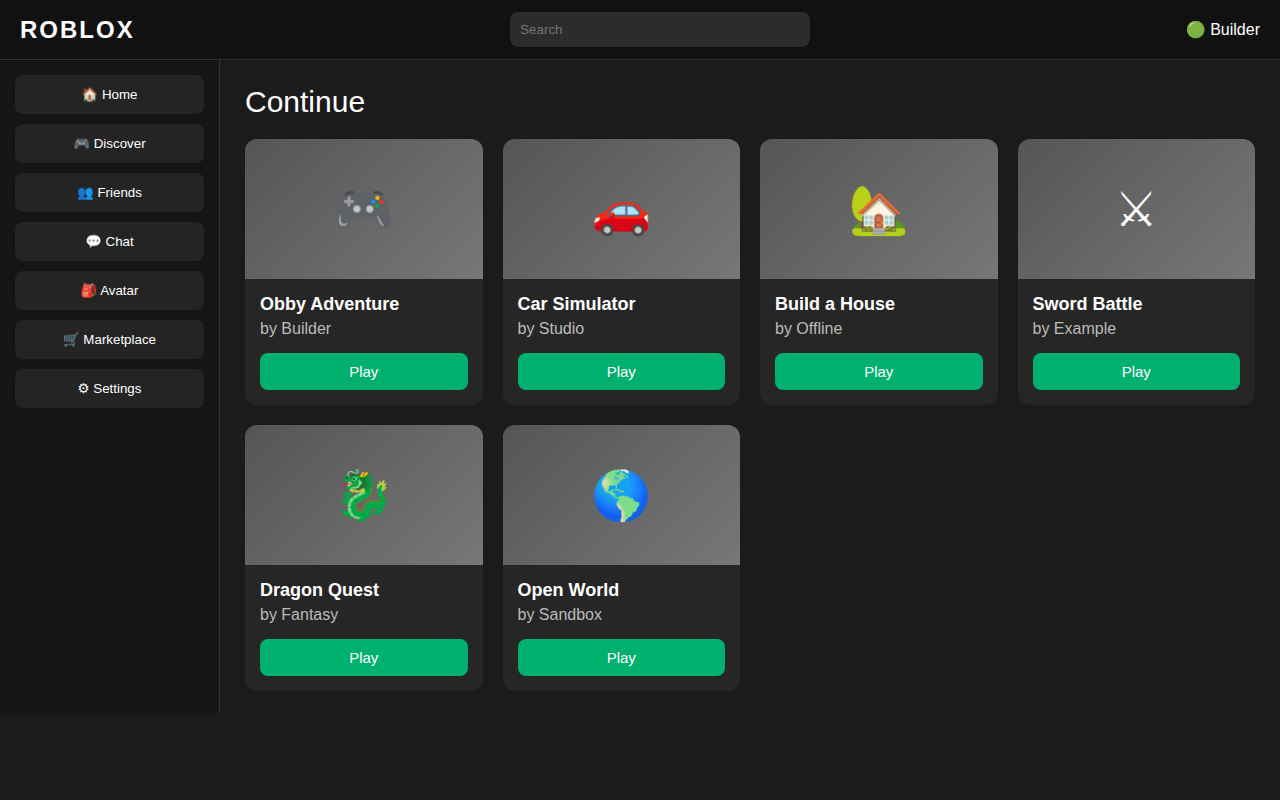Play Obby Adventure
This screenshot has width=1280, height=800.
point(363,371)
